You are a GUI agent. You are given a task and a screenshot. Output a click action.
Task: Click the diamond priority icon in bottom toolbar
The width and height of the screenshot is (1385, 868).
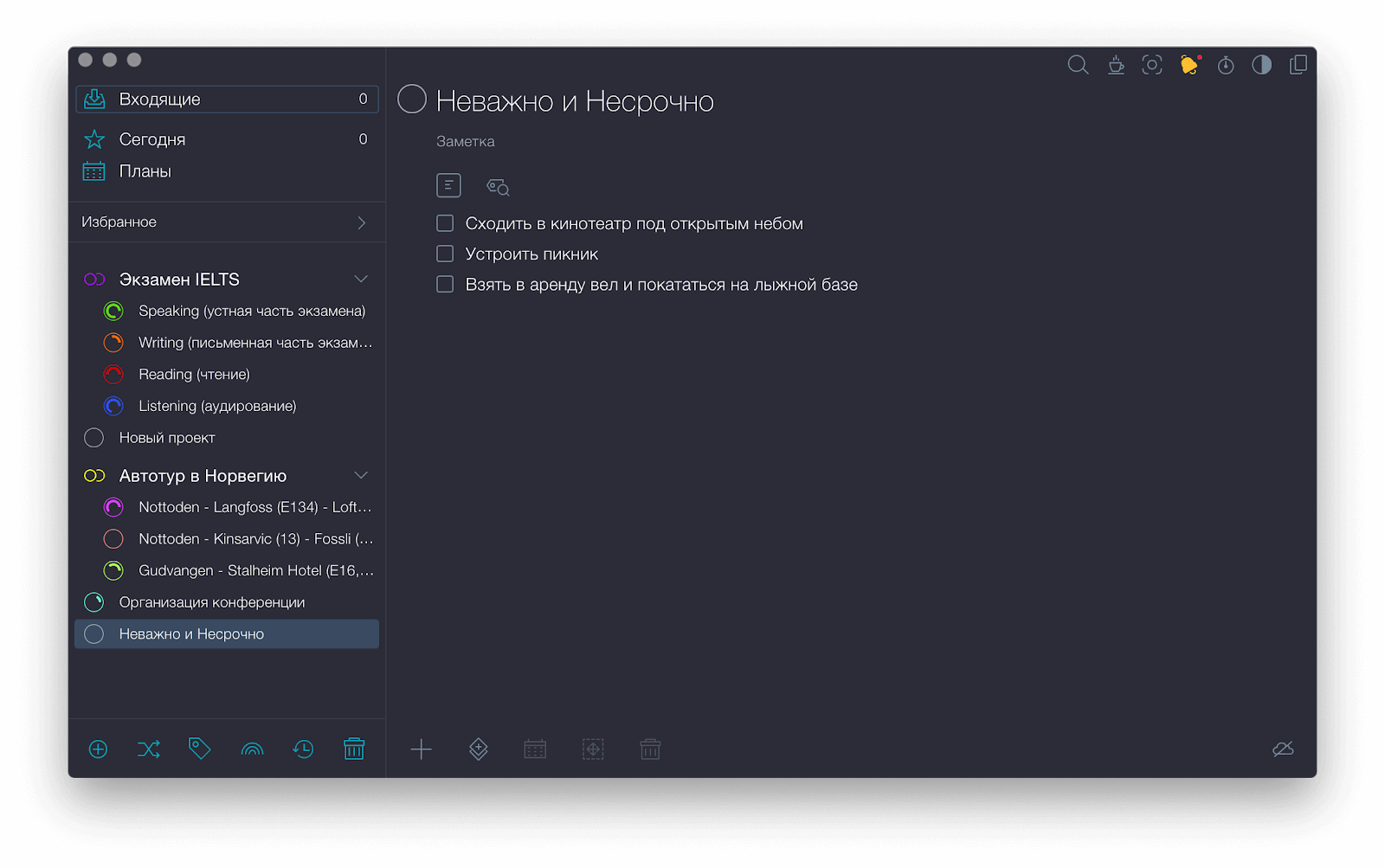pyautogui.click(x=479, y=749)
